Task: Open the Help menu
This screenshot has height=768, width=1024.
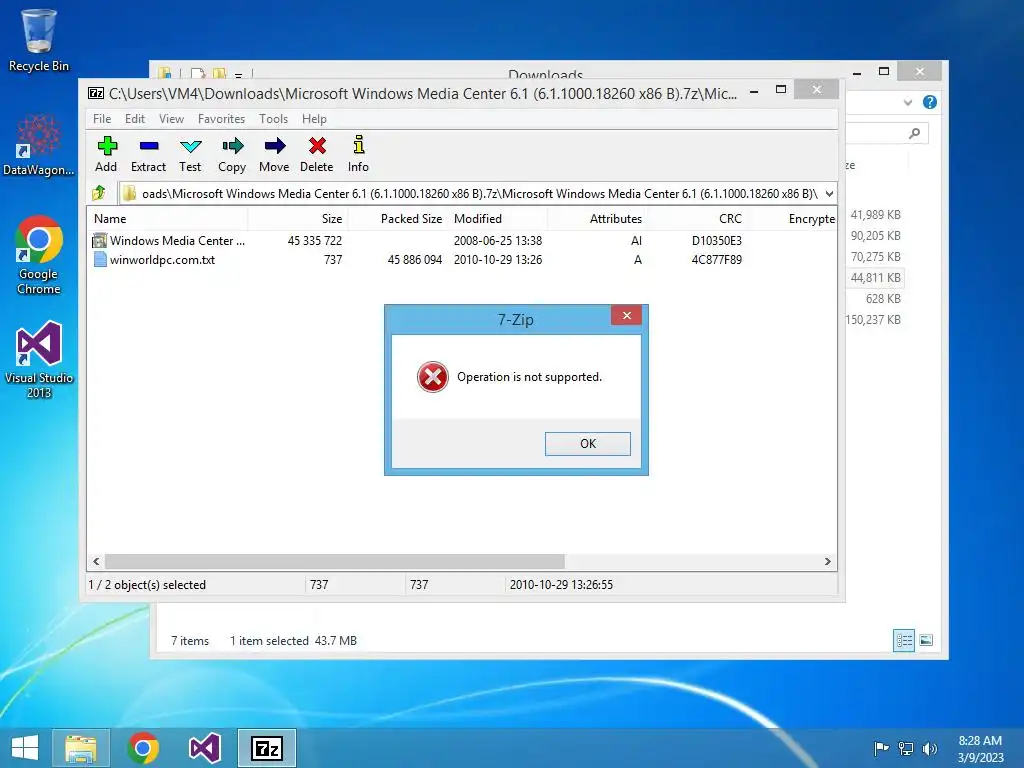Action: click(x=314, y=119)
